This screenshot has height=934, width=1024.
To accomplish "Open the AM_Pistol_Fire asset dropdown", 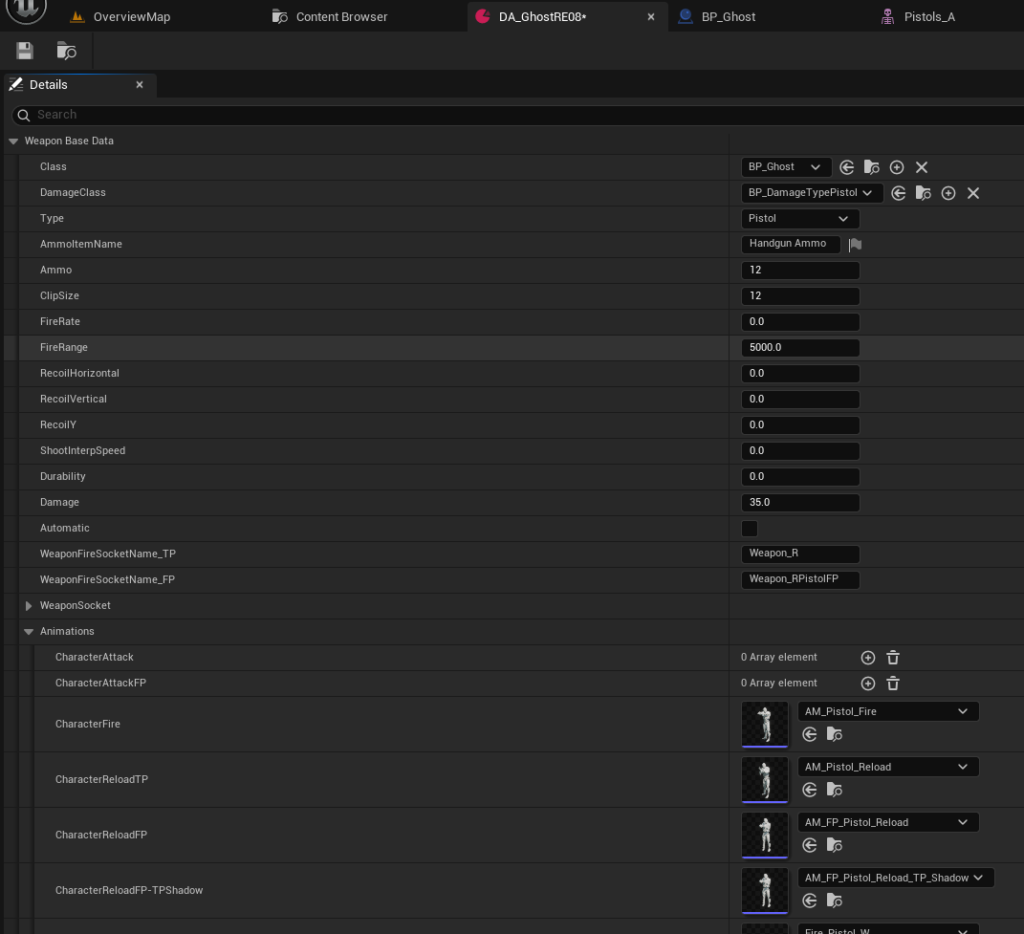I will click(x=887, y=712).
